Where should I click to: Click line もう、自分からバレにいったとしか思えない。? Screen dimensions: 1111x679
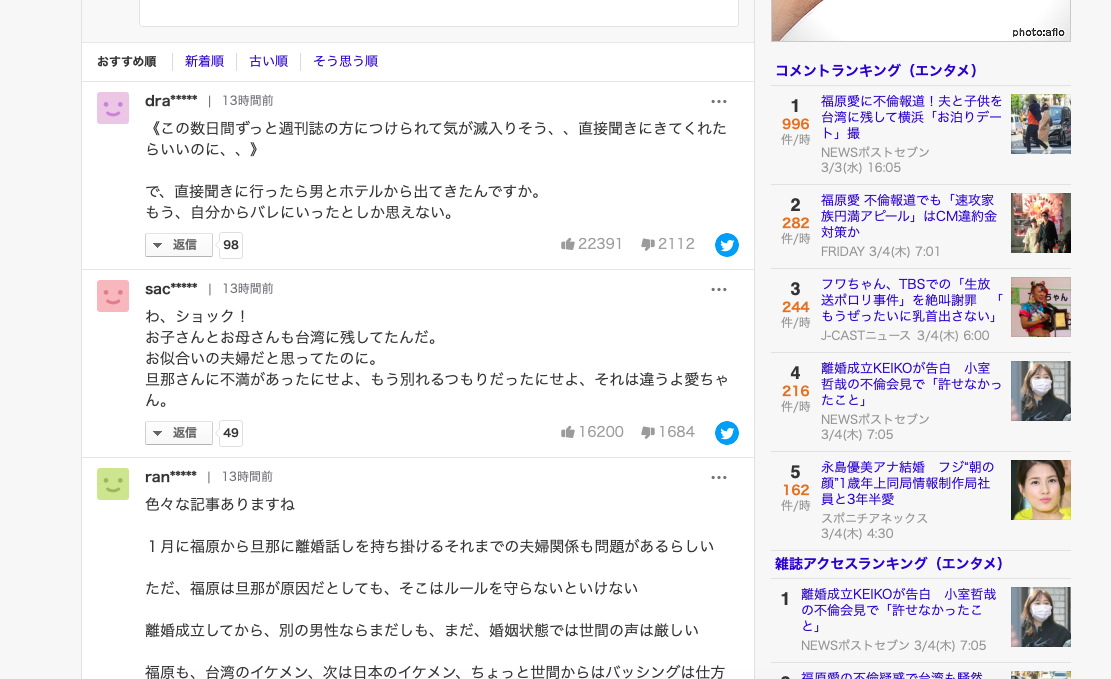pos(301,212)
